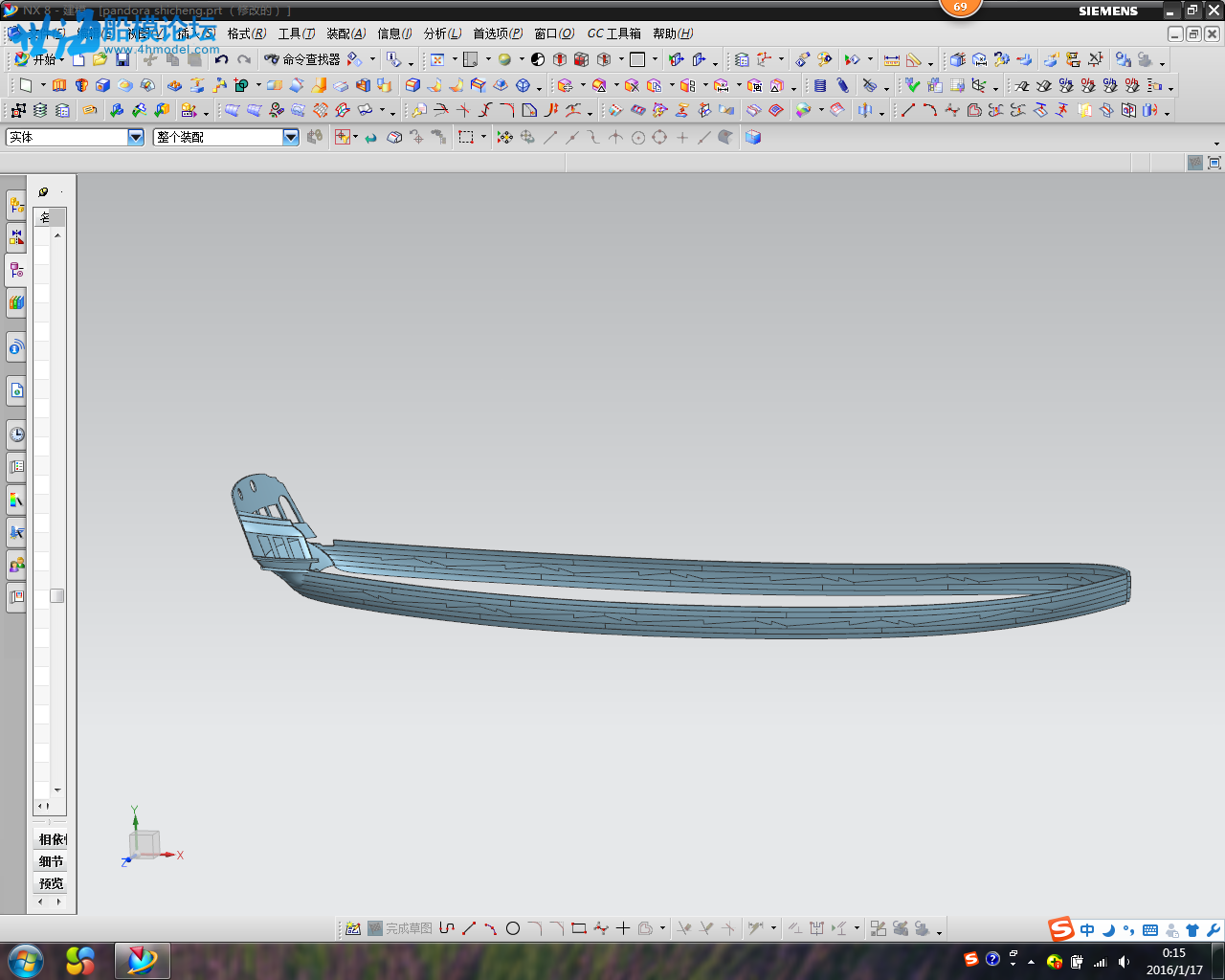Expand the toolbar options arrow at the selection bar's right end
This screenshot has height=980, width=1225.
[1216, 144]
